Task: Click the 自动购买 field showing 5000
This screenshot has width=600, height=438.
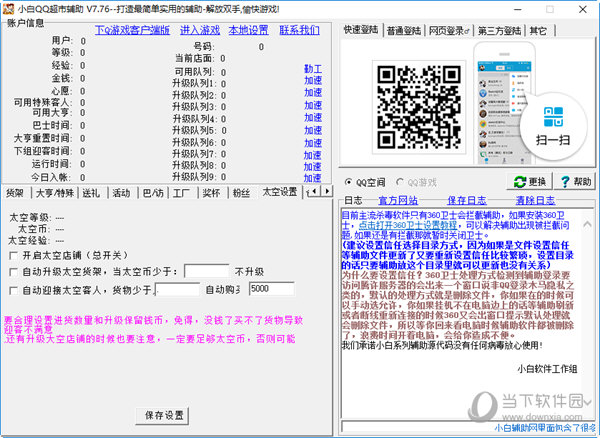Action: click(x=272, y=289)
